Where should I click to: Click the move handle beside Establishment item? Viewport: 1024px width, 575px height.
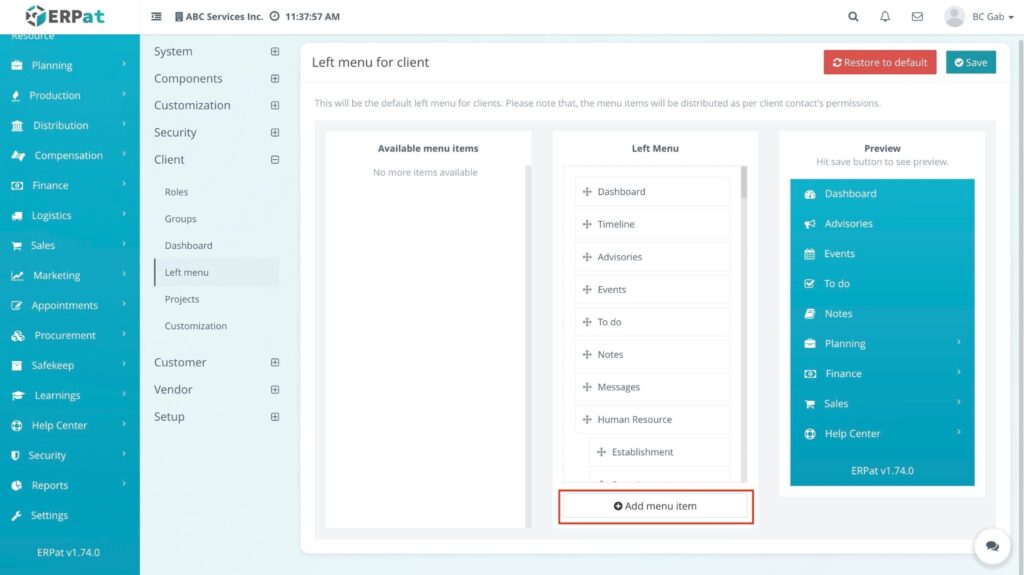[x=601, y=452]
